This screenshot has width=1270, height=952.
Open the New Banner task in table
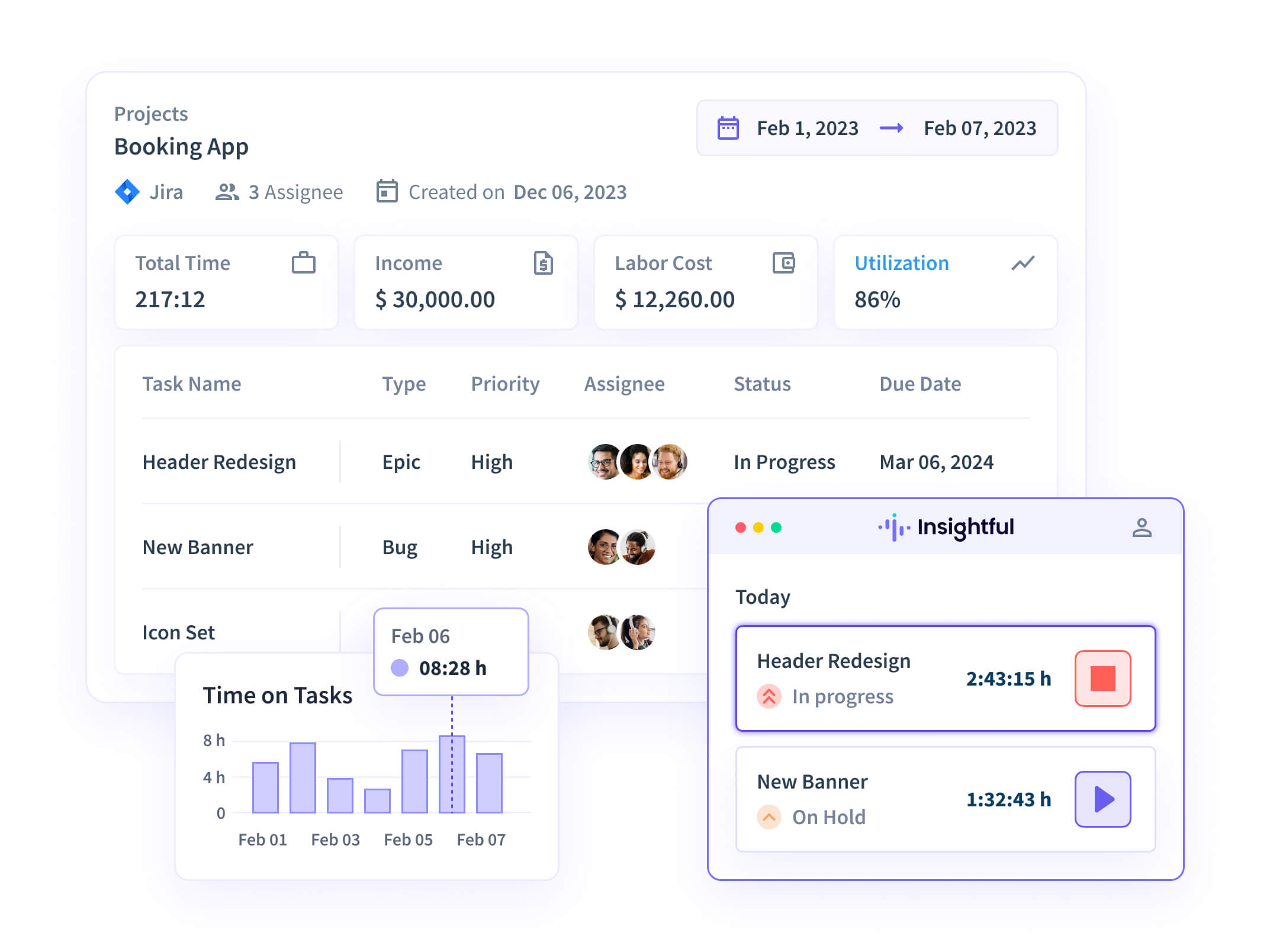[198, 547]
